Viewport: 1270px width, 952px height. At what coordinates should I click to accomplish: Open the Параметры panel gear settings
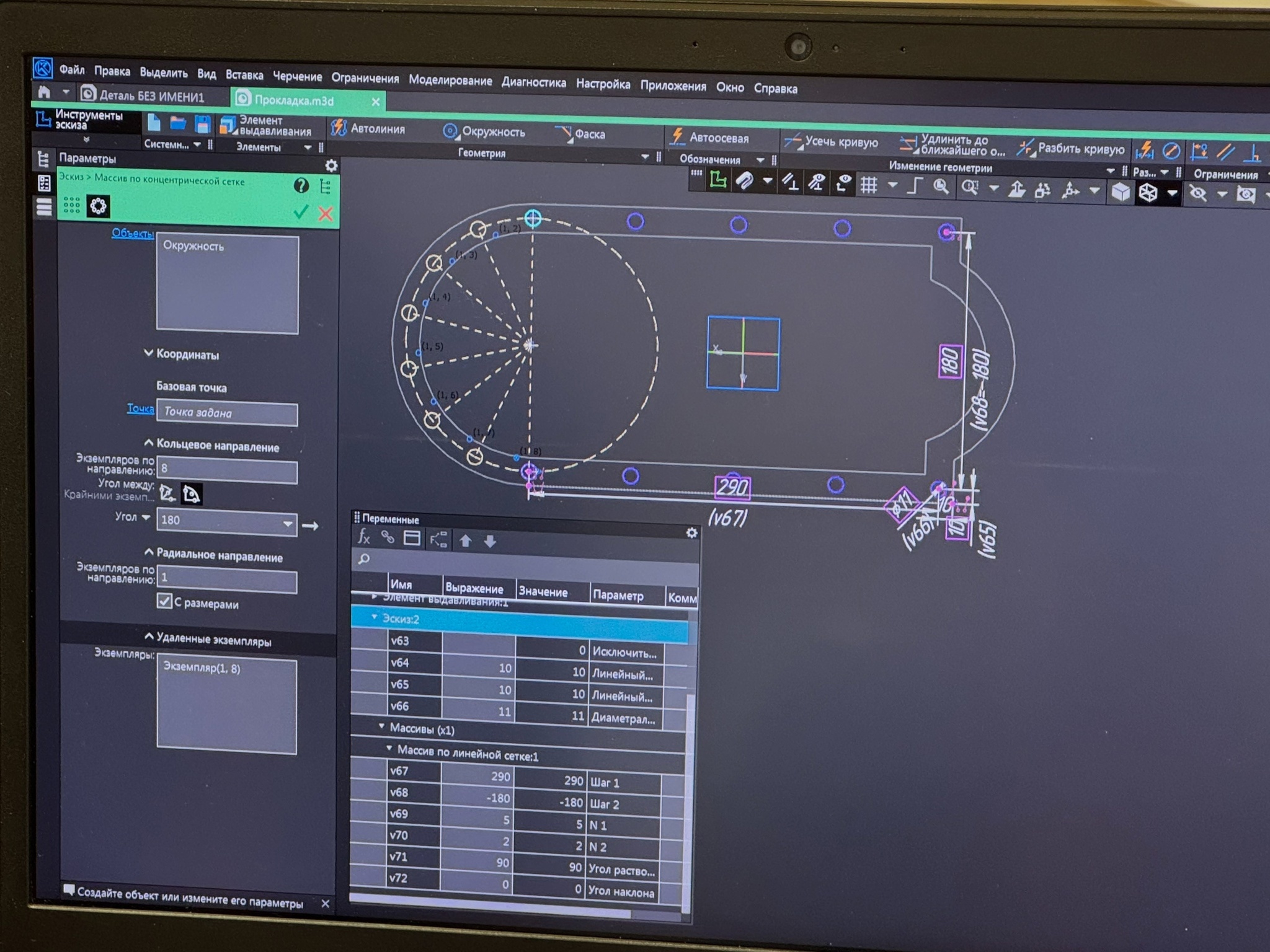pyautogui.click(x=331, y=165)
